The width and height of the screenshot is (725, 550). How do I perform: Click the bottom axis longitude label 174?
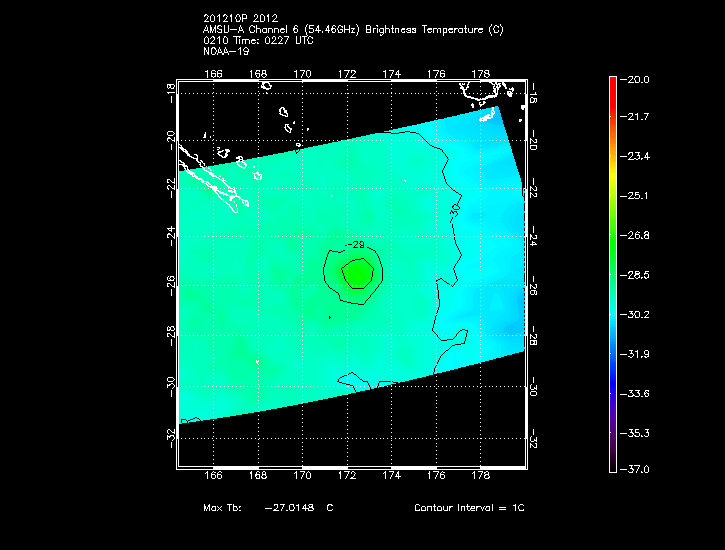[392, 475]
